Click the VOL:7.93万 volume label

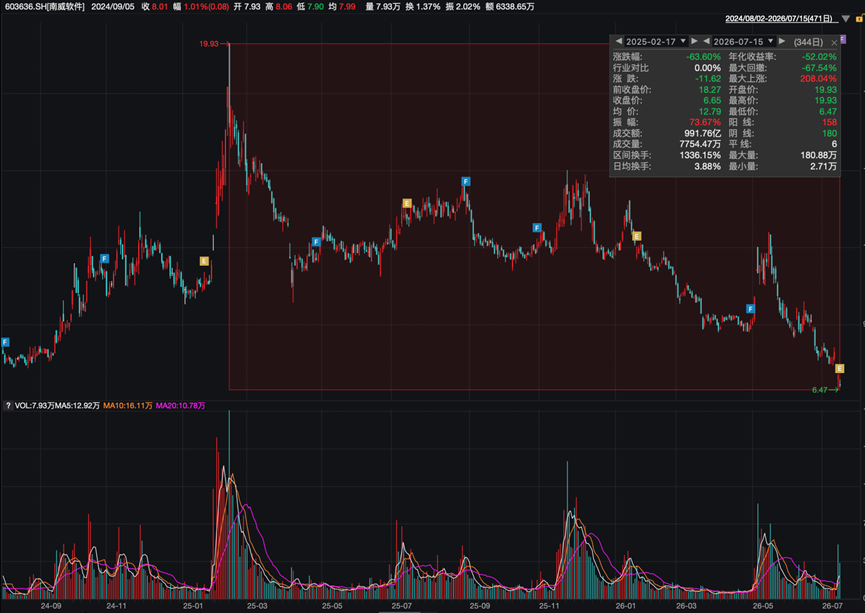[34, 406]
